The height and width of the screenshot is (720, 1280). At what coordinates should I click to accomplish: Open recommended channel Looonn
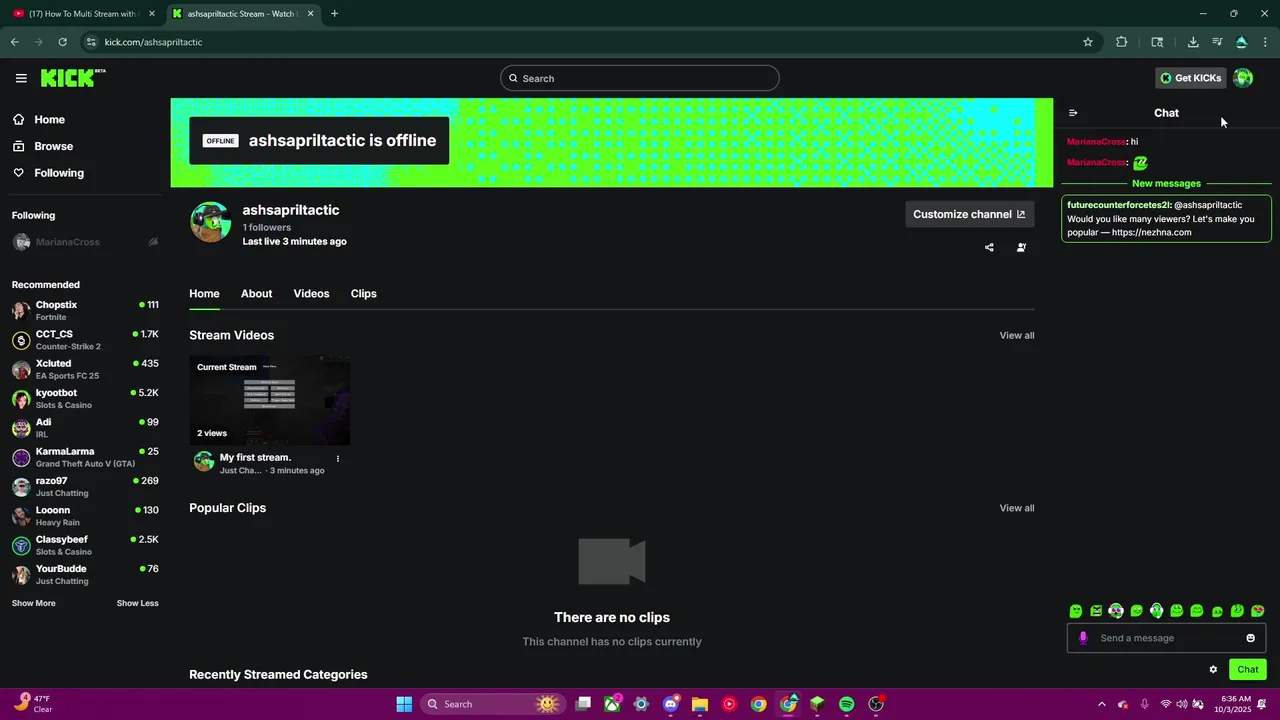(x=85, y=516)
